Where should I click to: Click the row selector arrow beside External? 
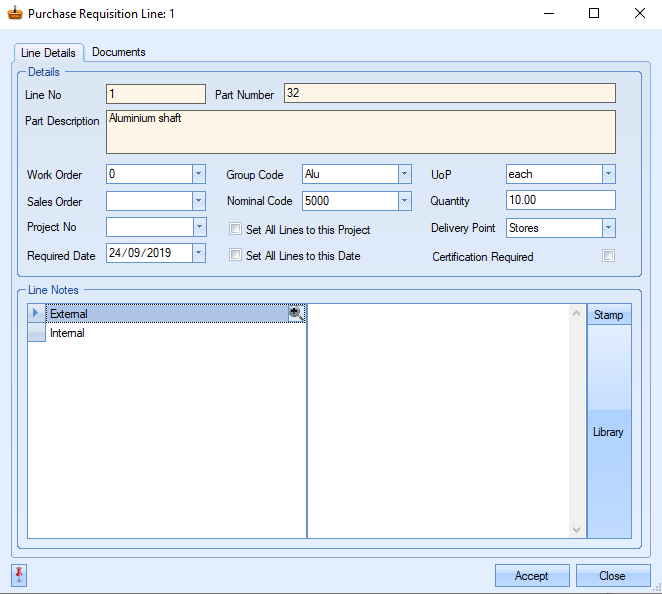(36, 314)
